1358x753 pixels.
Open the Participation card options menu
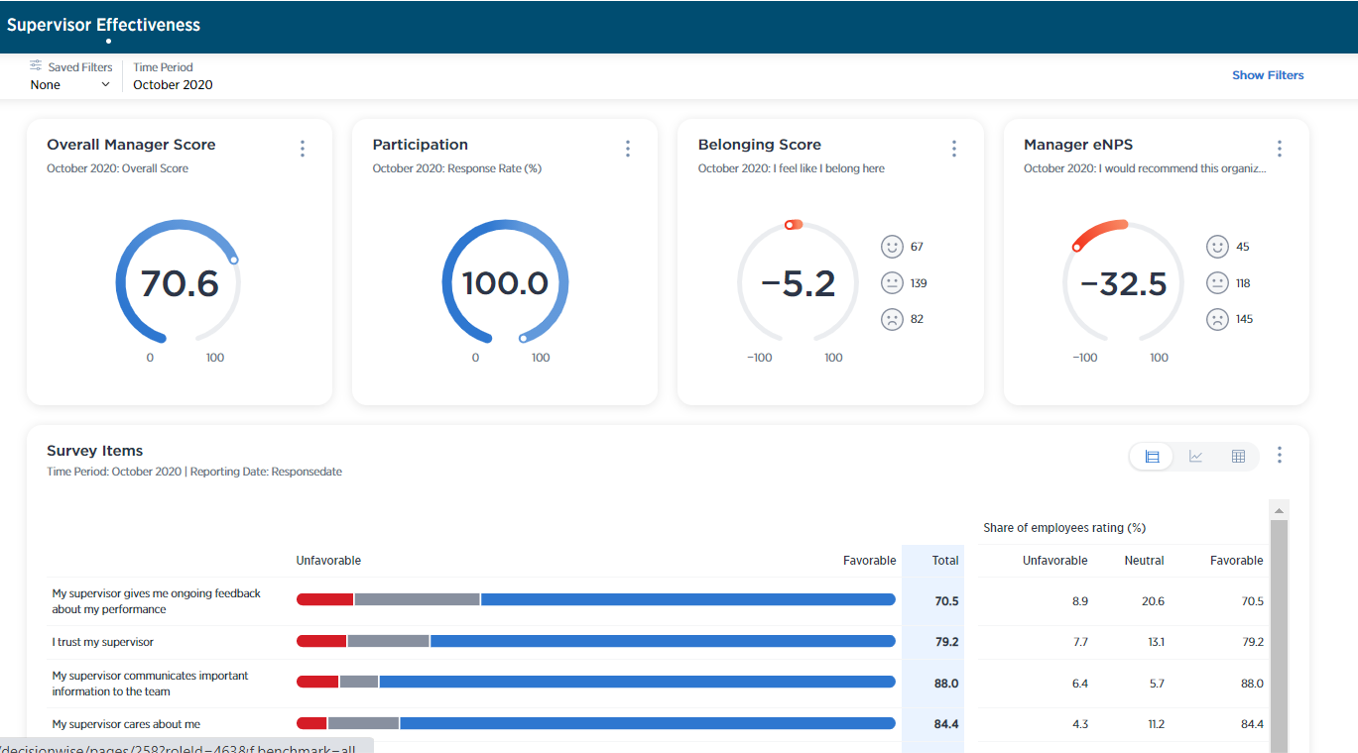tap(628, 148)
